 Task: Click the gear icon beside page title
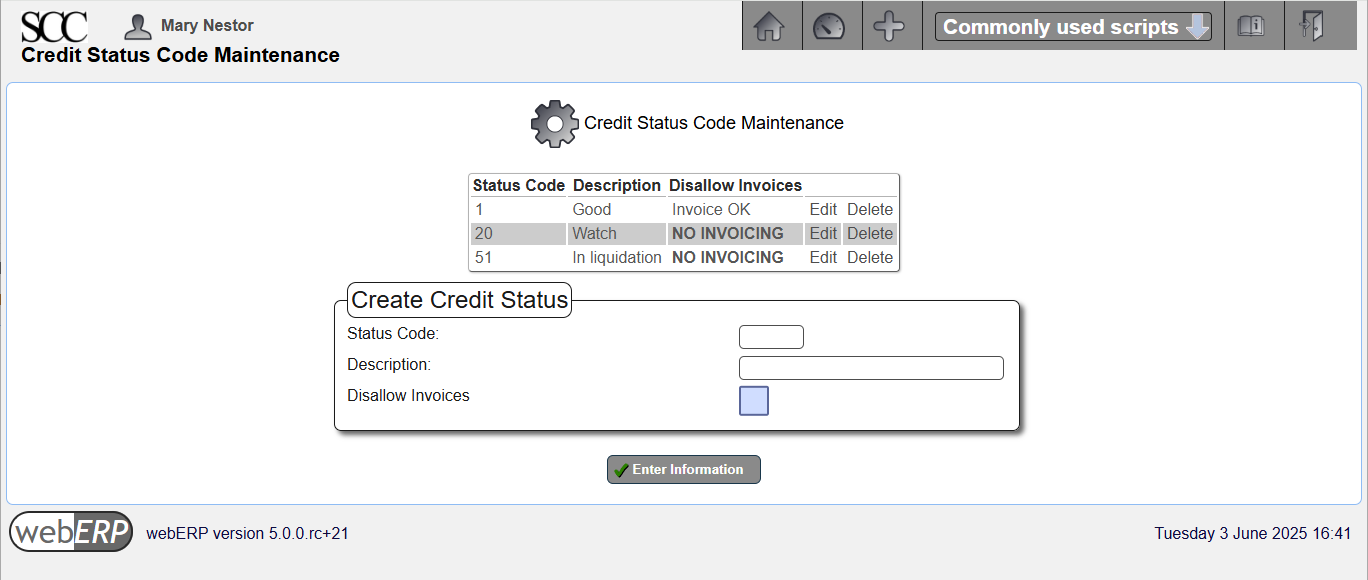tap(554, 124)
